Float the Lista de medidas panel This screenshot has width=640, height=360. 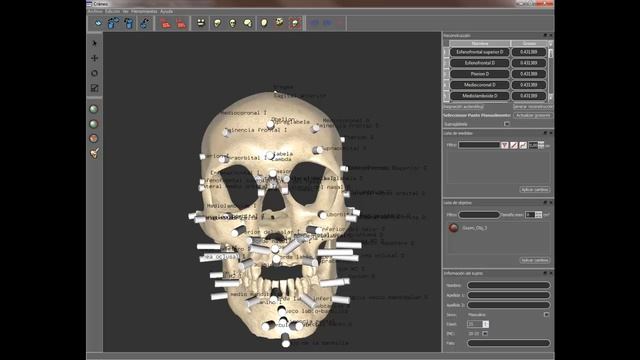tap(545, 133)
